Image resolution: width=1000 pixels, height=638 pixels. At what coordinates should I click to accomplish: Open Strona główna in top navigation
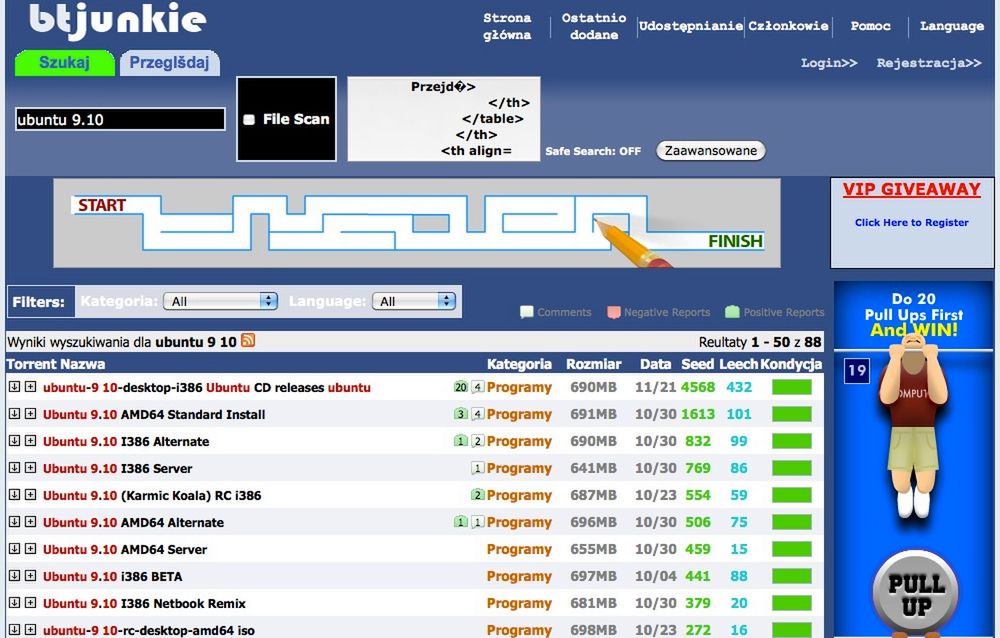tap(507, 26)
